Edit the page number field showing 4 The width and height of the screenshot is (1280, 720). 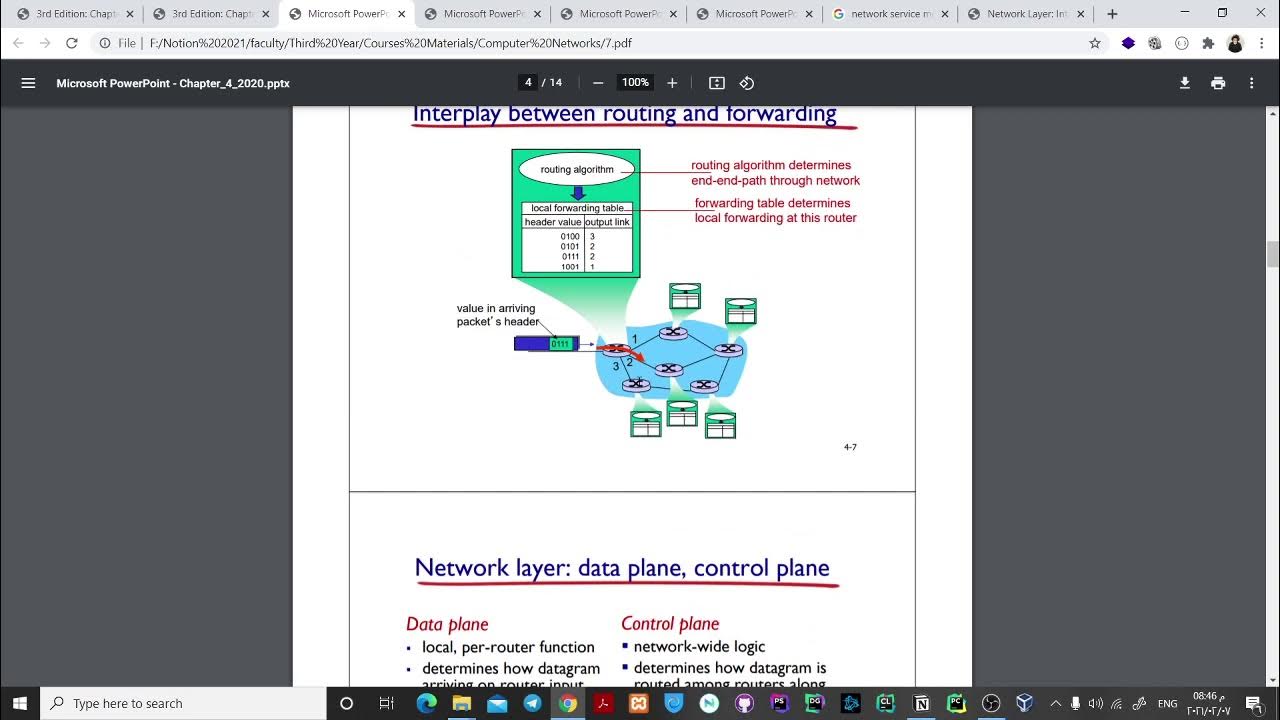528,83
